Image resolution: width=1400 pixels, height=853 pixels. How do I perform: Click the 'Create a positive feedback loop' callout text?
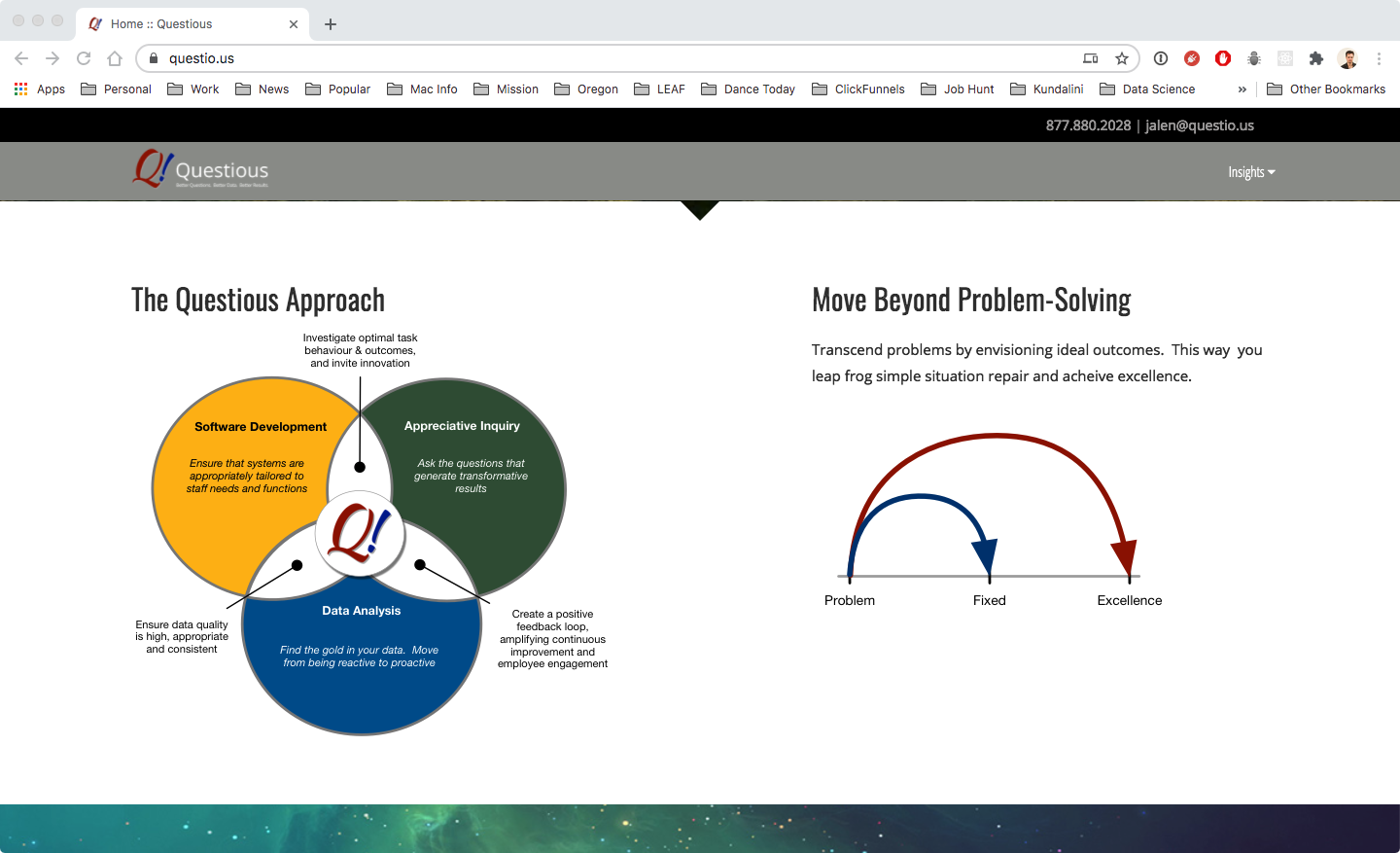click(552, 639)
